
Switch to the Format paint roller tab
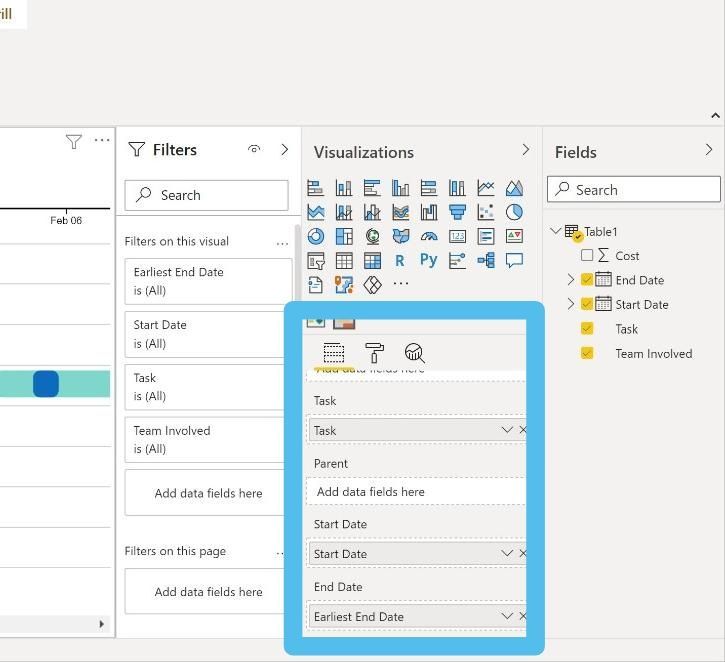374,353
